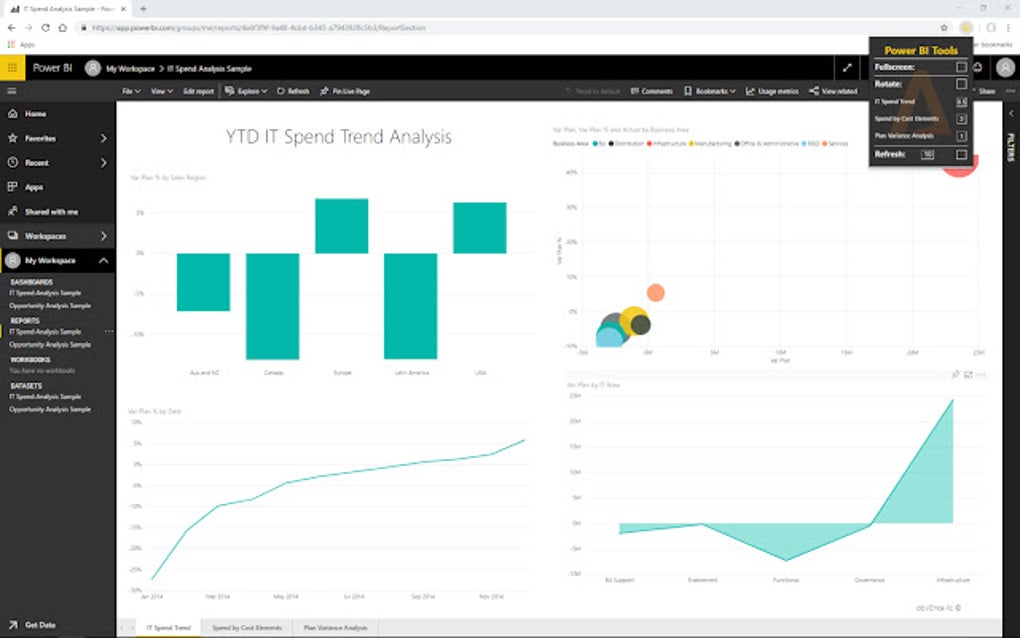Adjust the IT Spend Trend duration value

[x=961, y=100]
